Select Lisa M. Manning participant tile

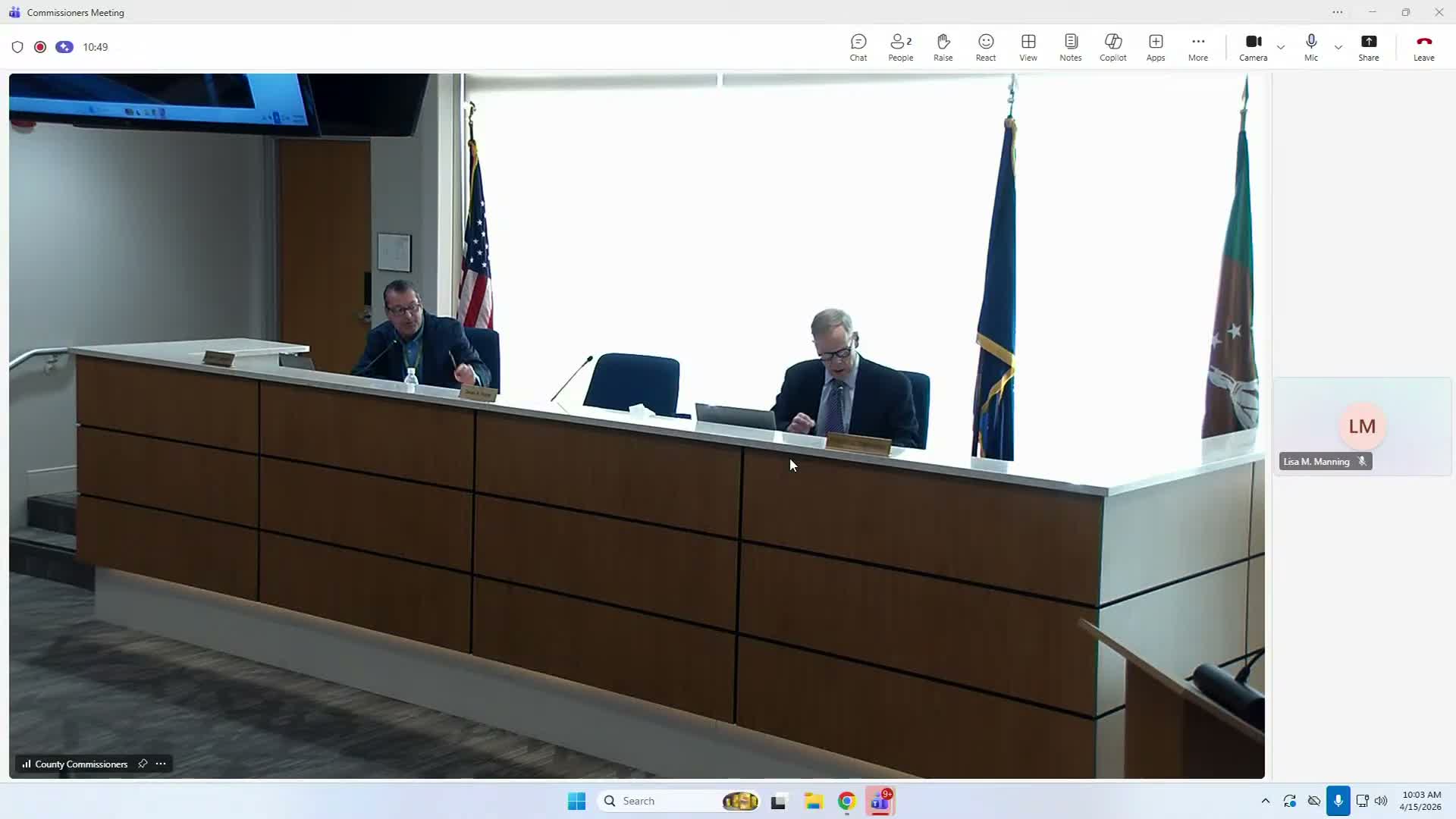[1362, 426]
